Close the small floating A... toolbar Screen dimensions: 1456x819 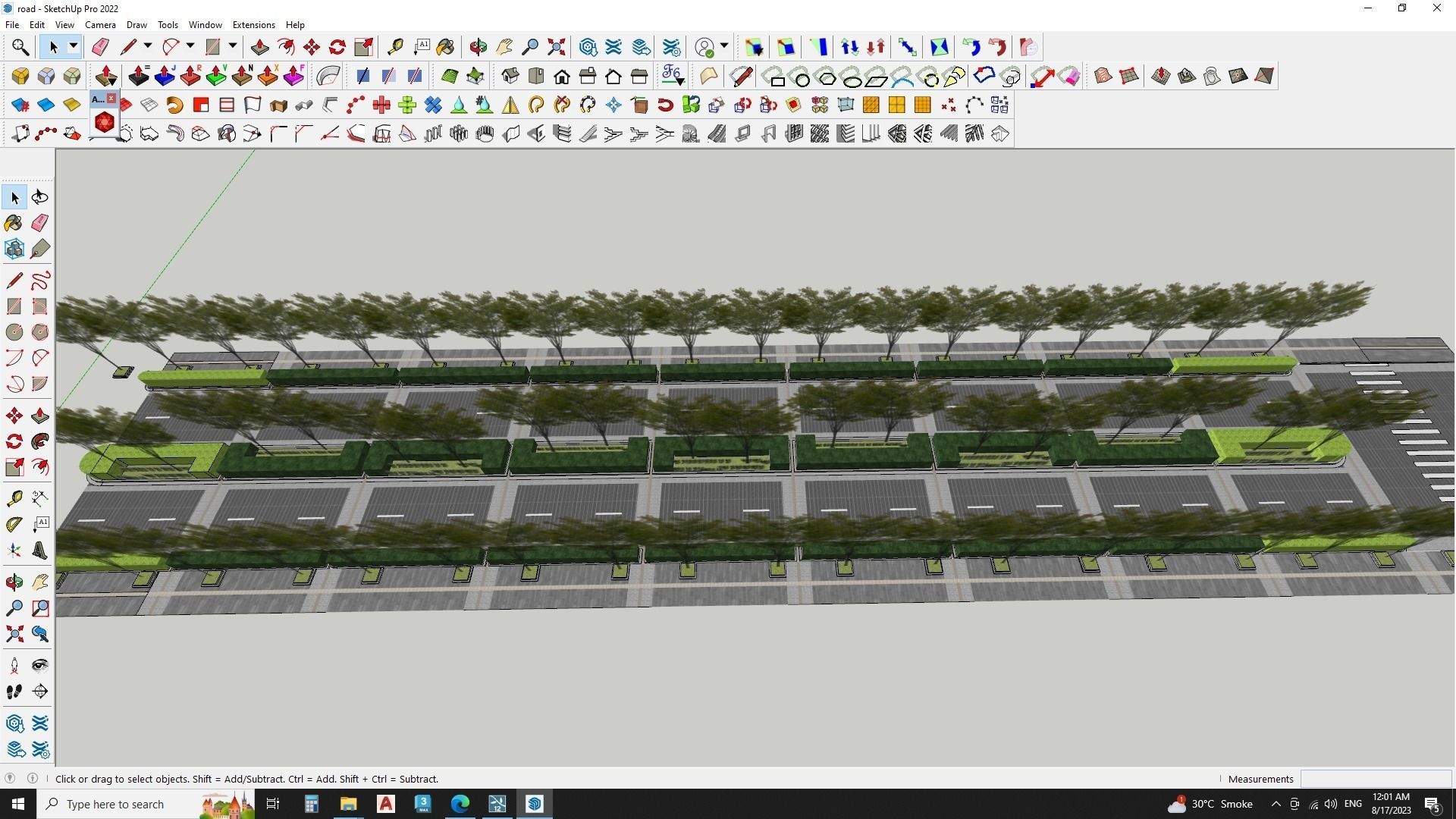pyautogui.click(x=111, y=99)
